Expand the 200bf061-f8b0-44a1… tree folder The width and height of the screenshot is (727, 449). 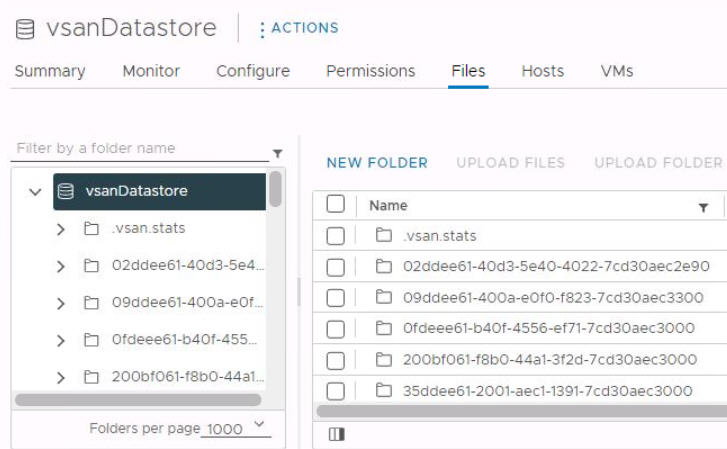click(60, 377)
